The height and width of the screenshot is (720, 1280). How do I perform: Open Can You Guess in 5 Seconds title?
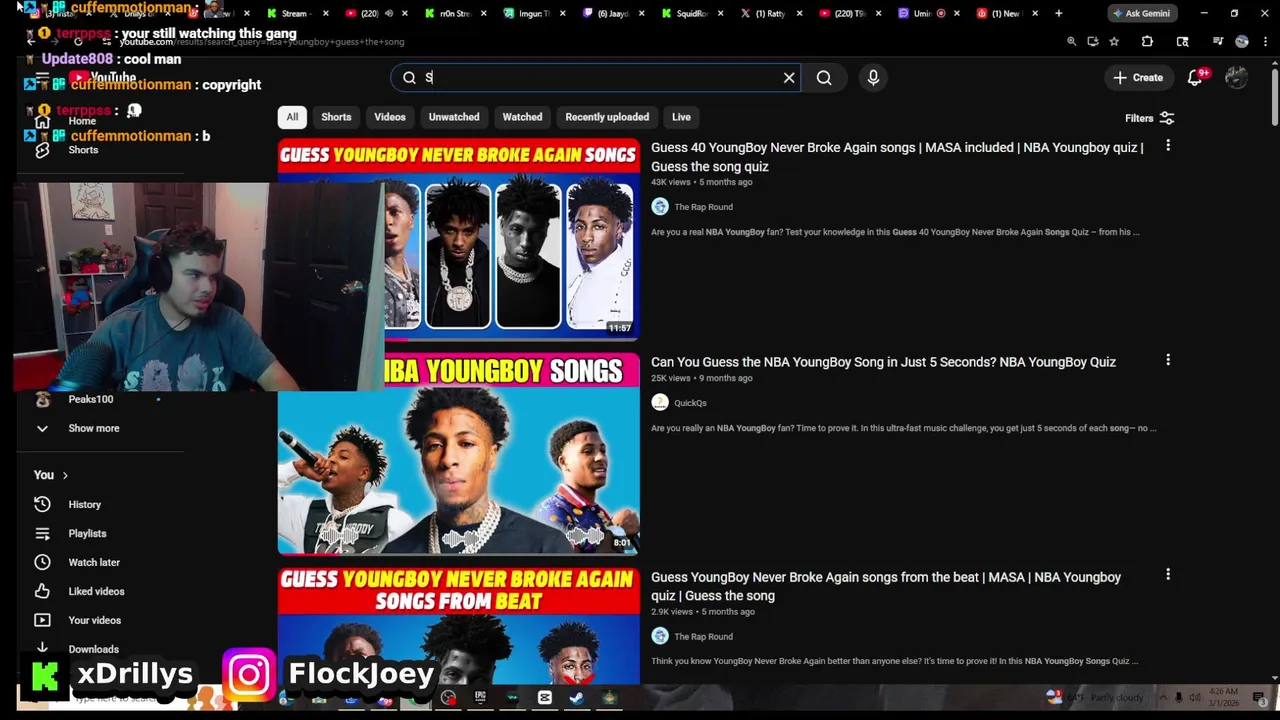[x=883, y=362]
